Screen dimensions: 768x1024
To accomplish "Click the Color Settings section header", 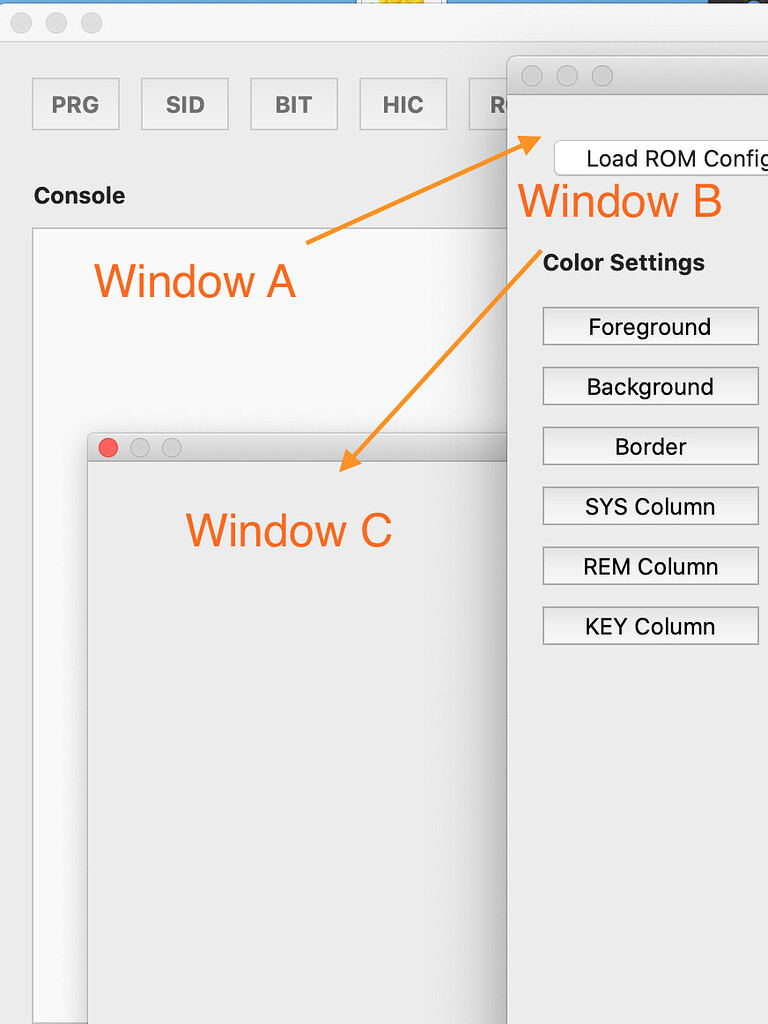I will tap(624, 262).
